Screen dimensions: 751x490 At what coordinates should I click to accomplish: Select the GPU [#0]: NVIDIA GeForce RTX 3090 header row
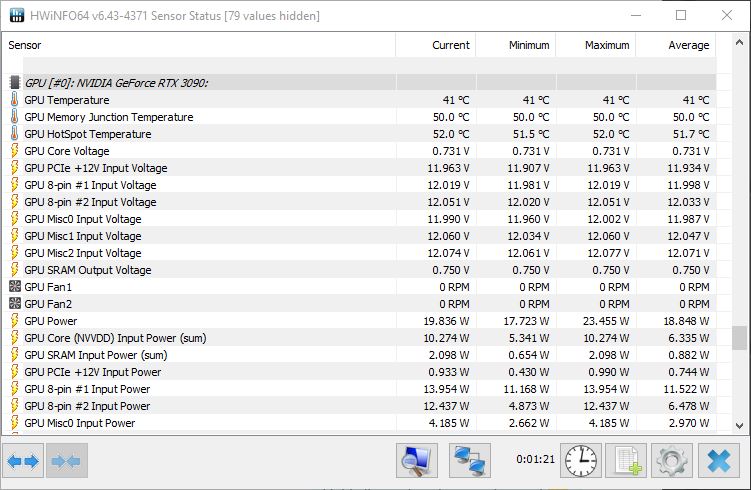click(363, 82)
